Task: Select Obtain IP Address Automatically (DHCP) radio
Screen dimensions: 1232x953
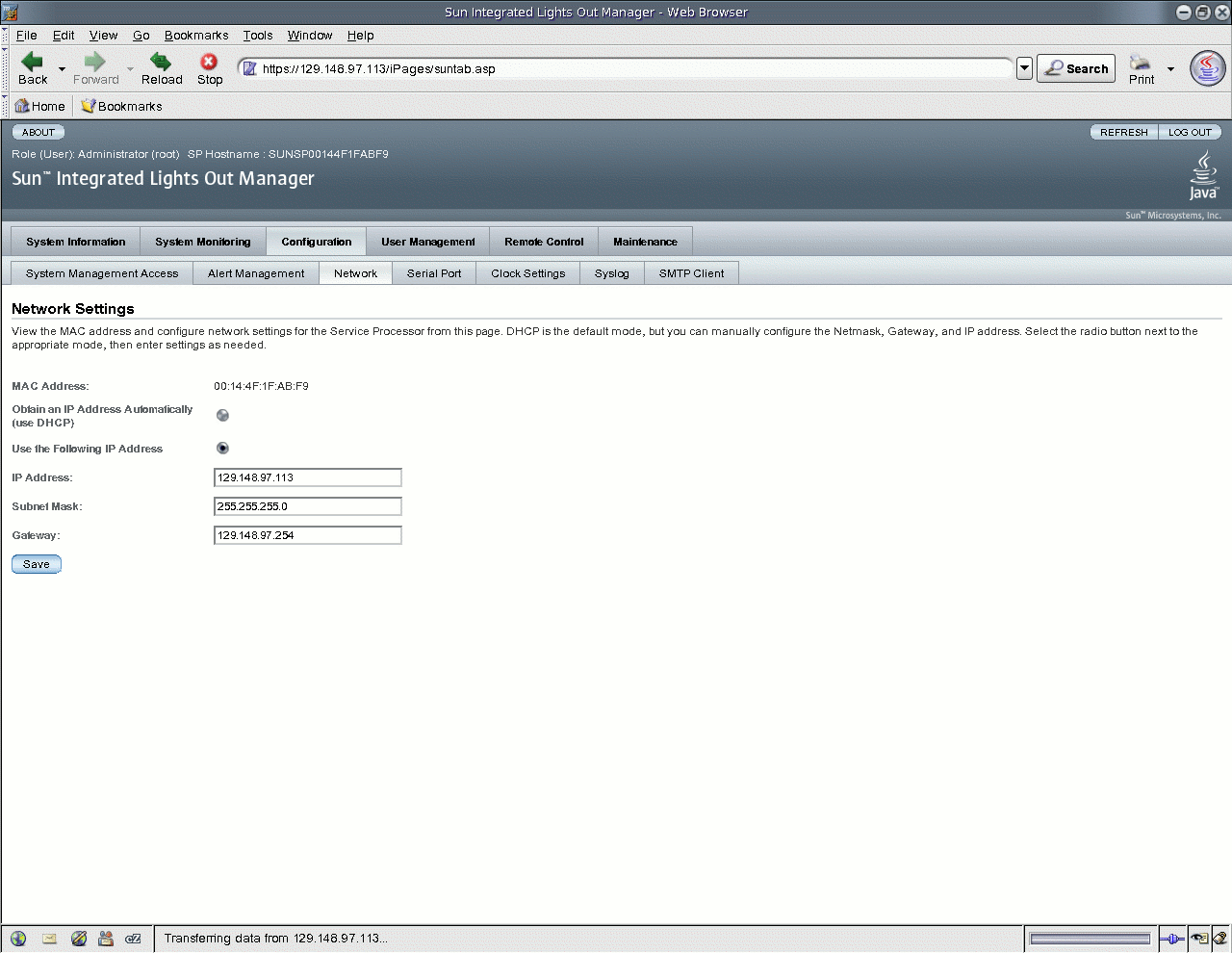Action: 222,416
